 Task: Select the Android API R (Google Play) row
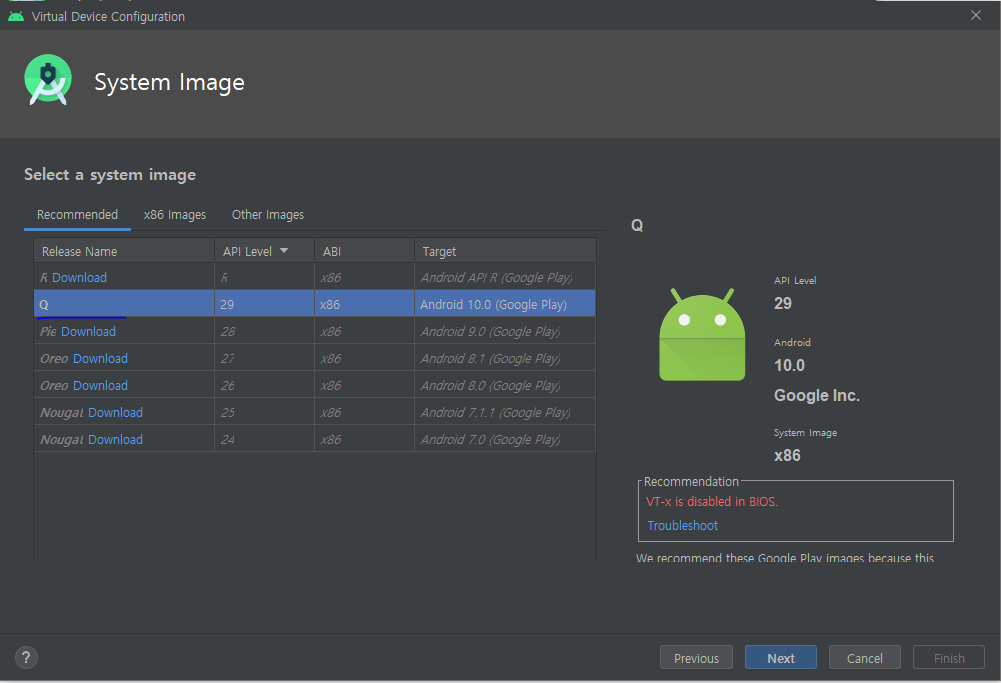pyautogui.click(x=315, y=278)
